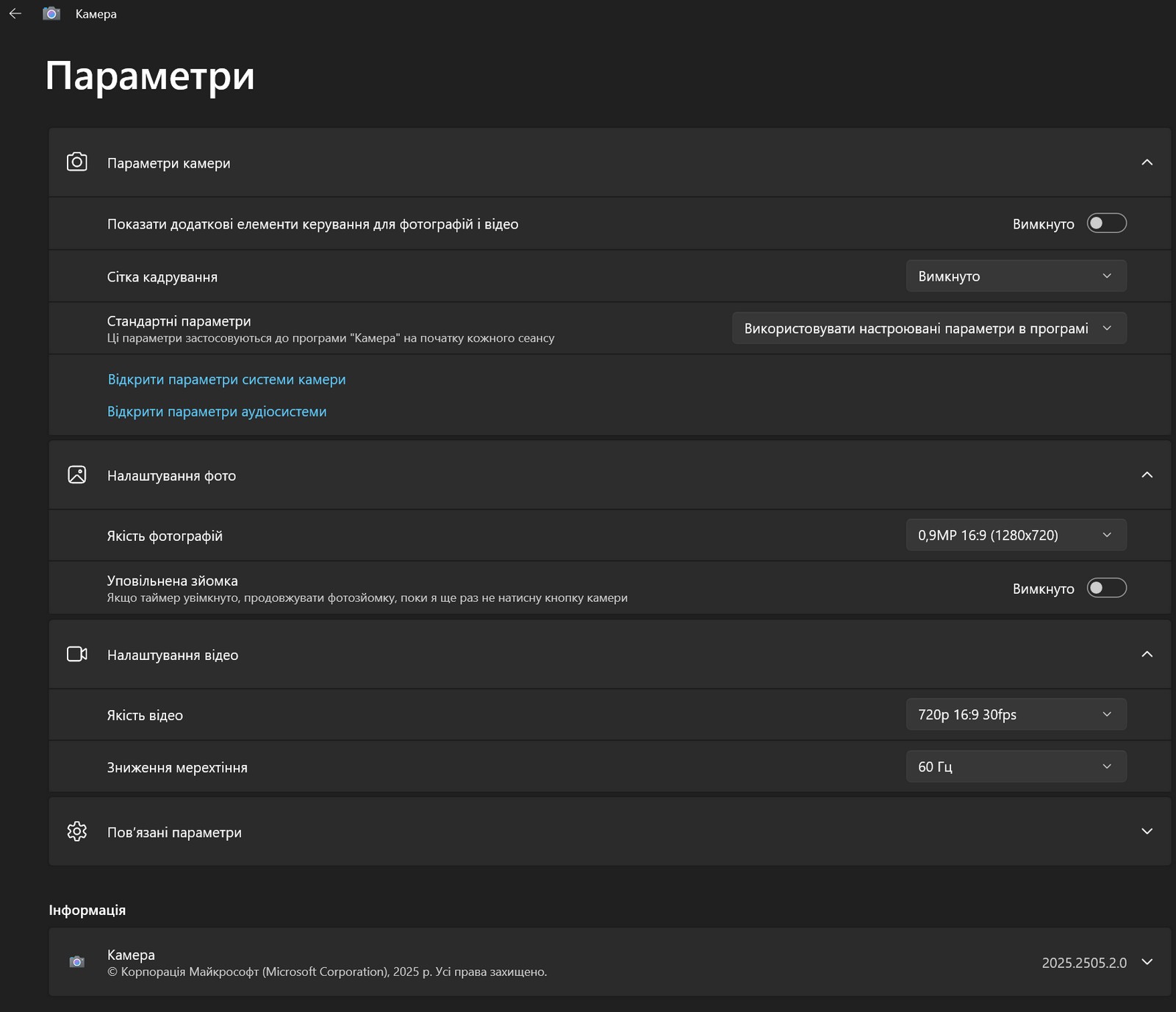This screenshot has width=1176, height=1012.
Task: Click the gear icon beside Пов'язані параметри
Action: click(x=77, y=831)
